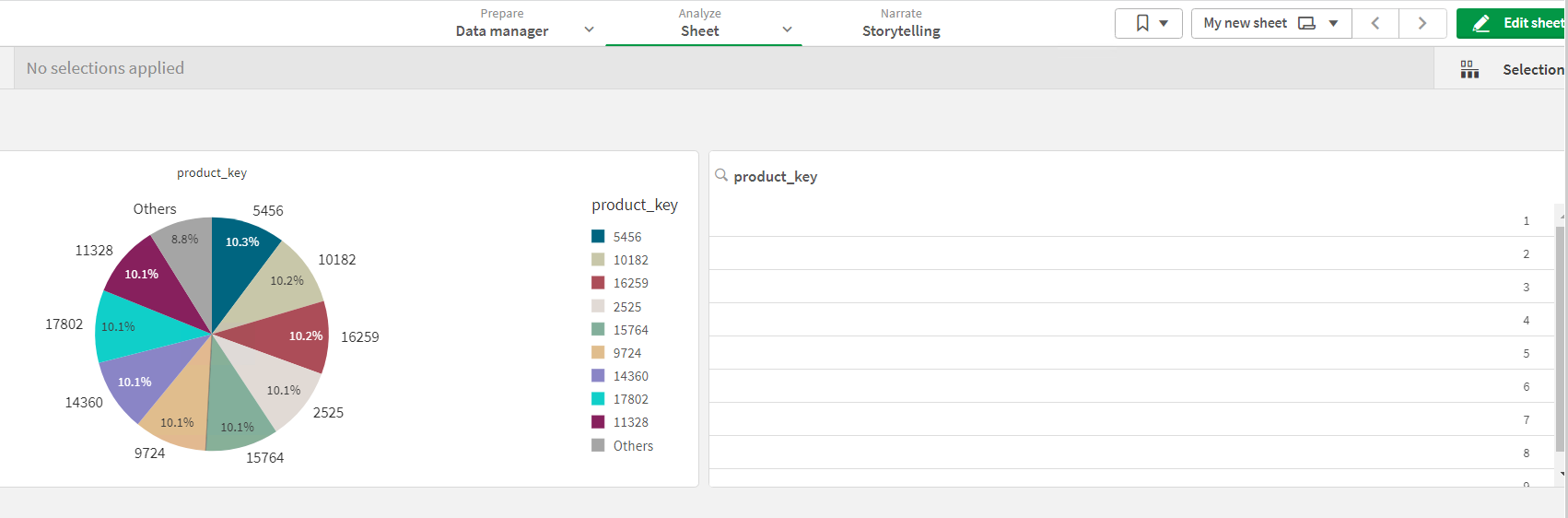Expand the bookmarks dropdown arrow
1568x518 pixels.
click(x=1164, y=23)
